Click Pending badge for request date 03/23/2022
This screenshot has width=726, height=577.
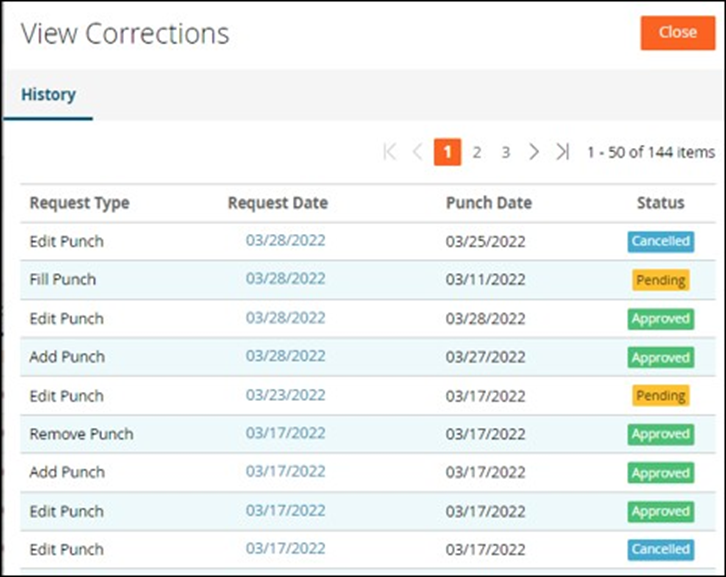[x=661, y=396]
